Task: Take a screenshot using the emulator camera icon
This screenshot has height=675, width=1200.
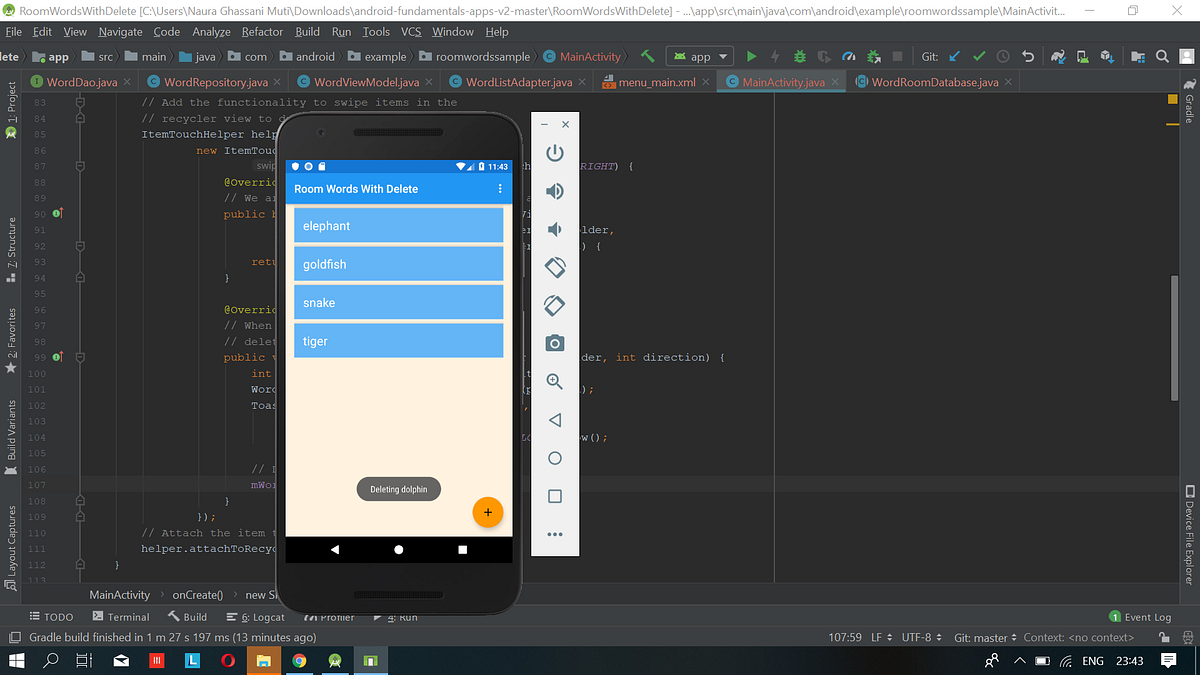Action: point(555,342)
